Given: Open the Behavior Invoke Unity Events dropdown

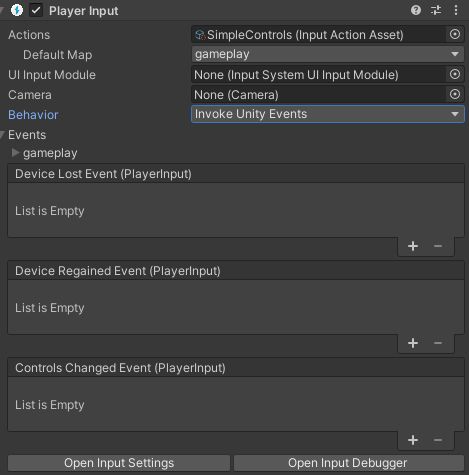Looking at the screenshot, I should pyautogui.click(x=328, y=114).
